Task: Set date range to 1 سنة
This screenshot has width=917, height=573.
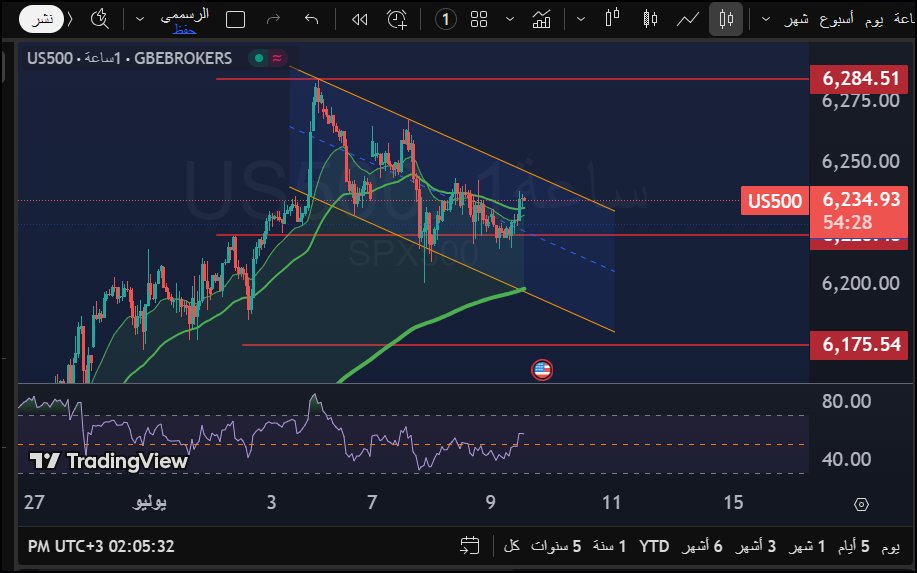Action: click(609, 546)
